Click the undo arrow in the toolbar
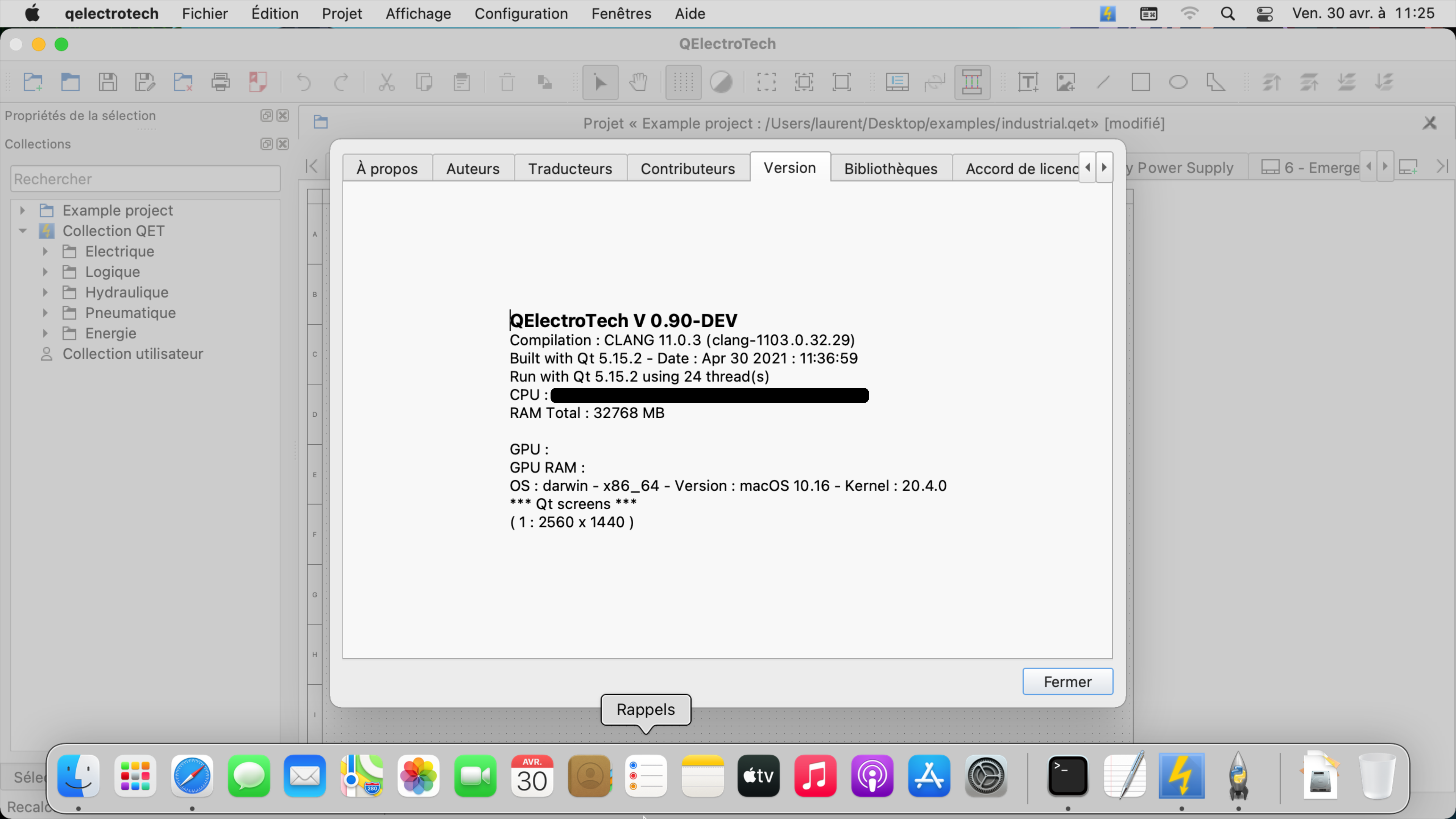Viewport: 1456px width, 819px height. tap(303, 83)
